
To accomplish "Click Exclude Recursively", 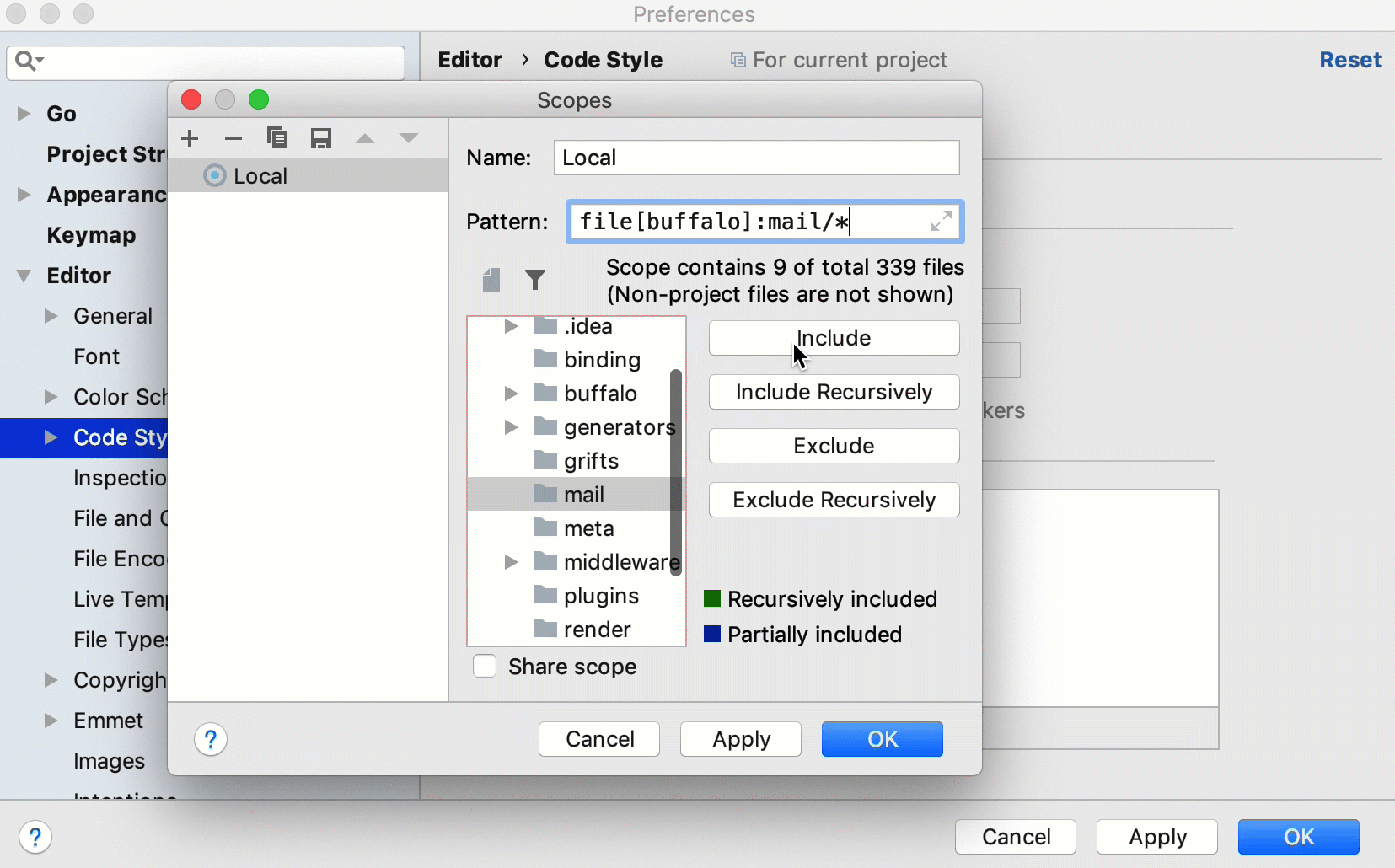I will point(834,500).
